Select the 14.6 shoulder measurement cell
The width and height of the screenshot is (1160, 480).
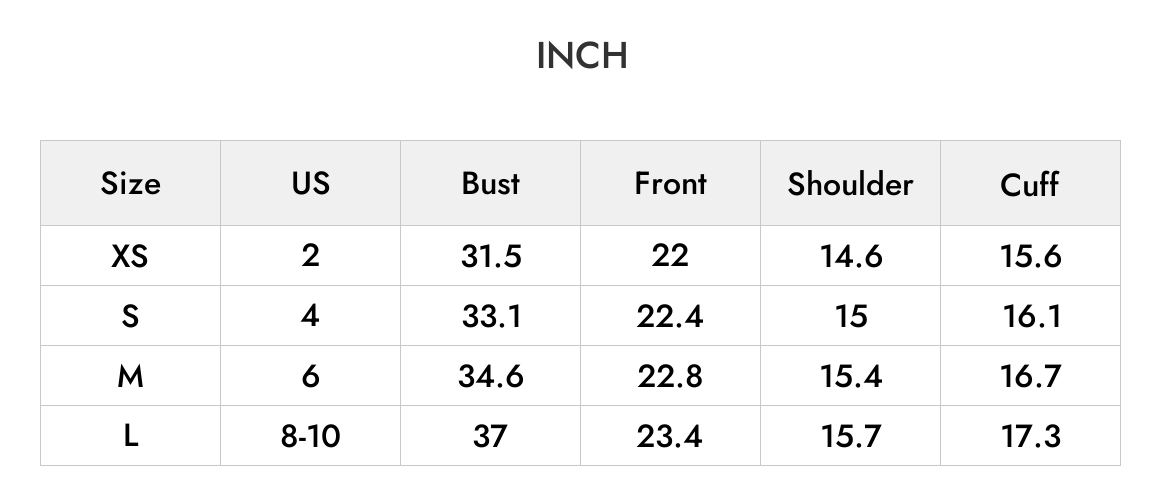(x=851, y=256)
